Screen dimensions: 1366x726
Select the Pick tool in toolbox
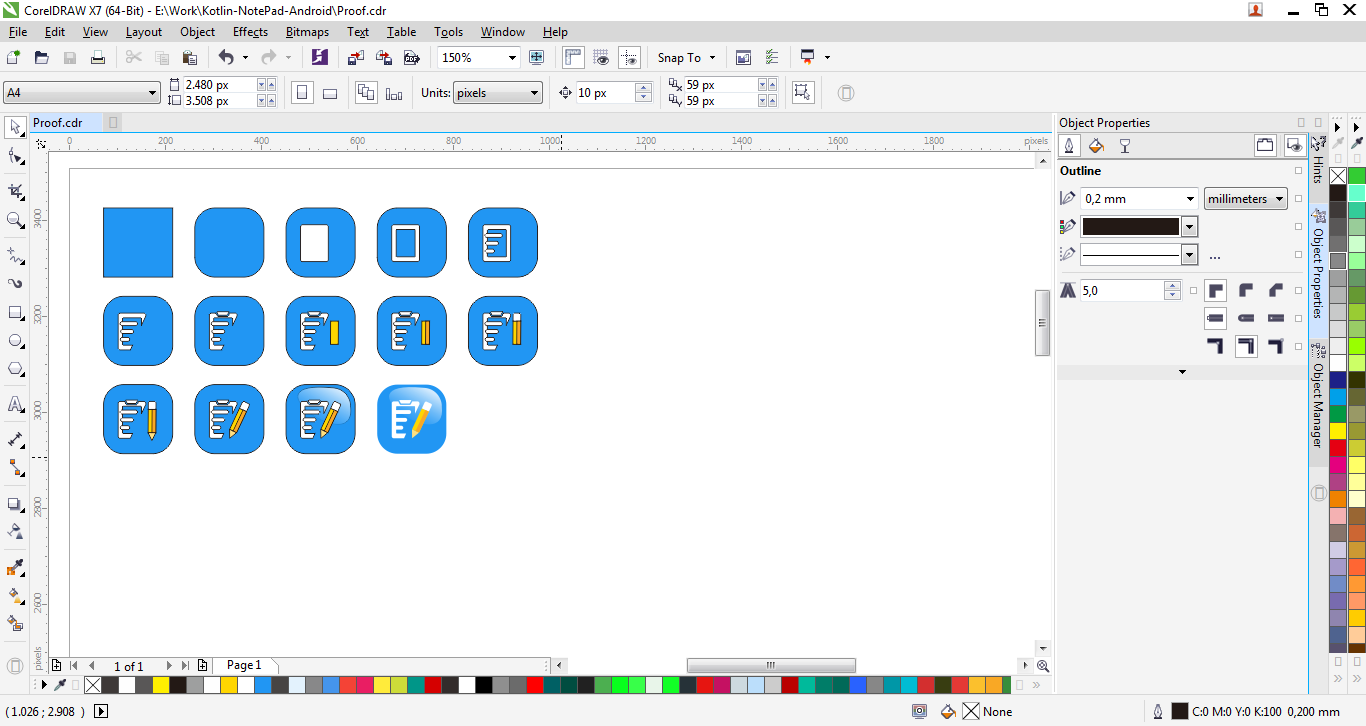click(15, 127)
